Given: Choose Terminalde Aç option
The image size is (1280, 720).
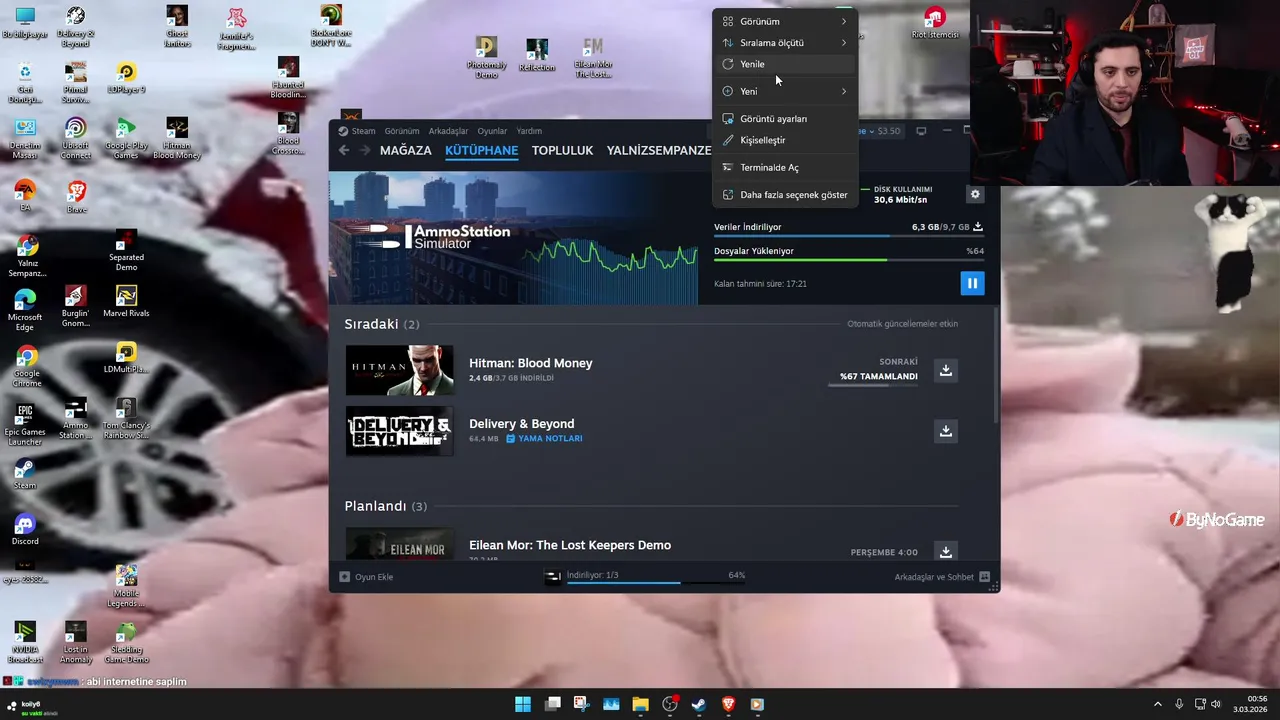Looking at the screenshot, I should pyautogui.click(x=785, y=167).
